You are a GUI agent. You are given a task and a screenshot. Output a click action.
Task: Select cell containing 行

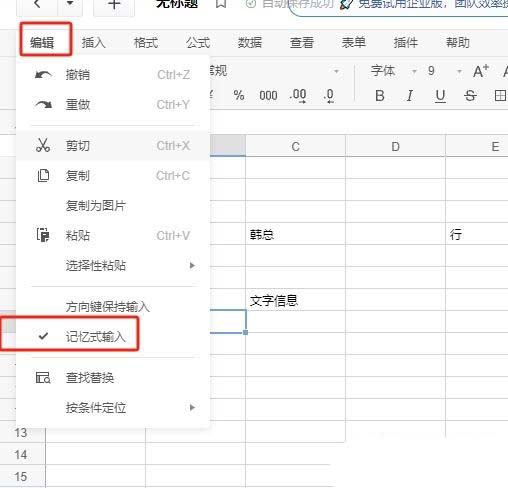tap(477, 233)
